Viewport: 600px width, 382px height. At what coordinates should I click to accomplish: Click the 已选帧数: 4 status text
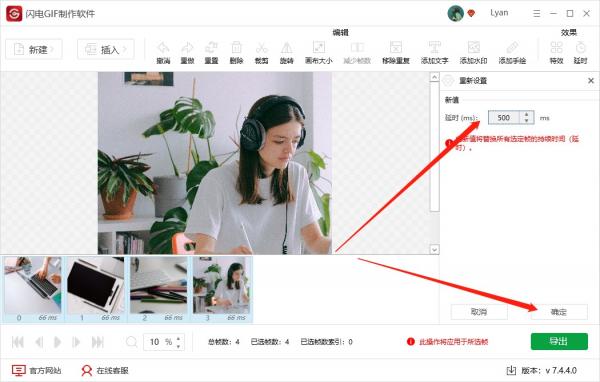pos(270,342)
